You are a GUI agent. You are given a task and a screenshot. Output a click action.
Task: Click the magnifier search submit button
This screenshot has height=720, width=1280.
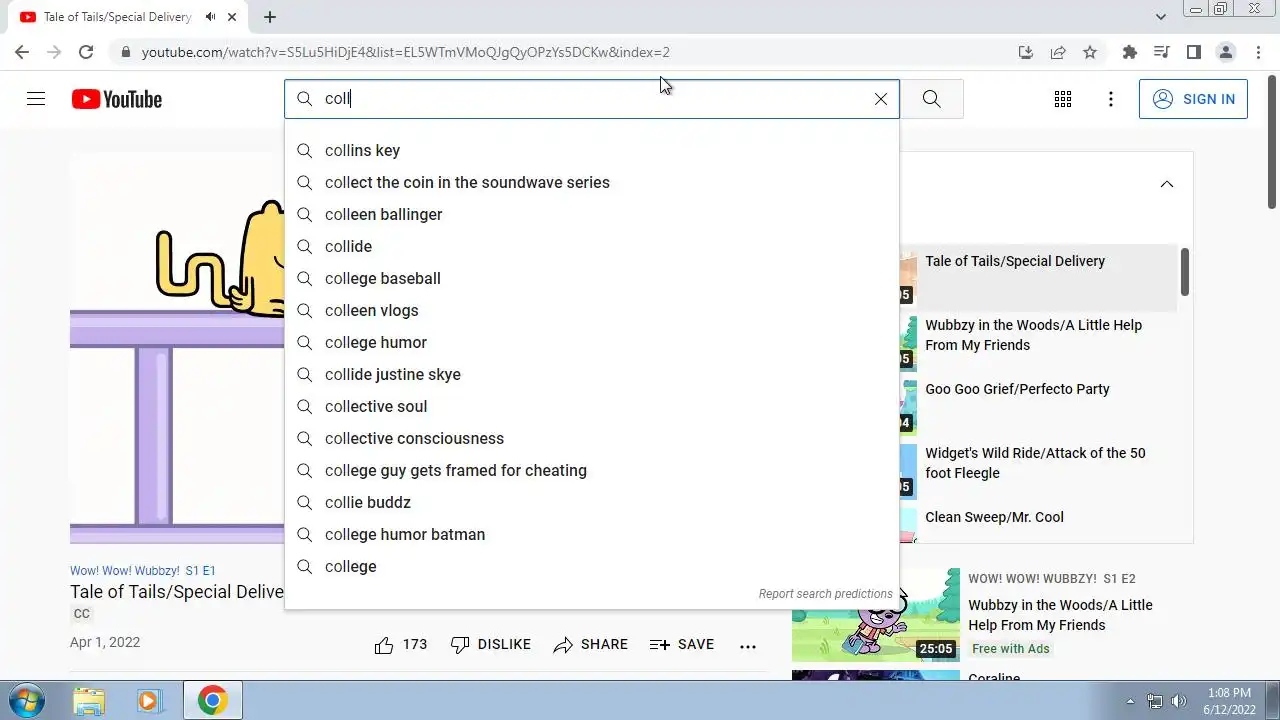pos(931,99)
